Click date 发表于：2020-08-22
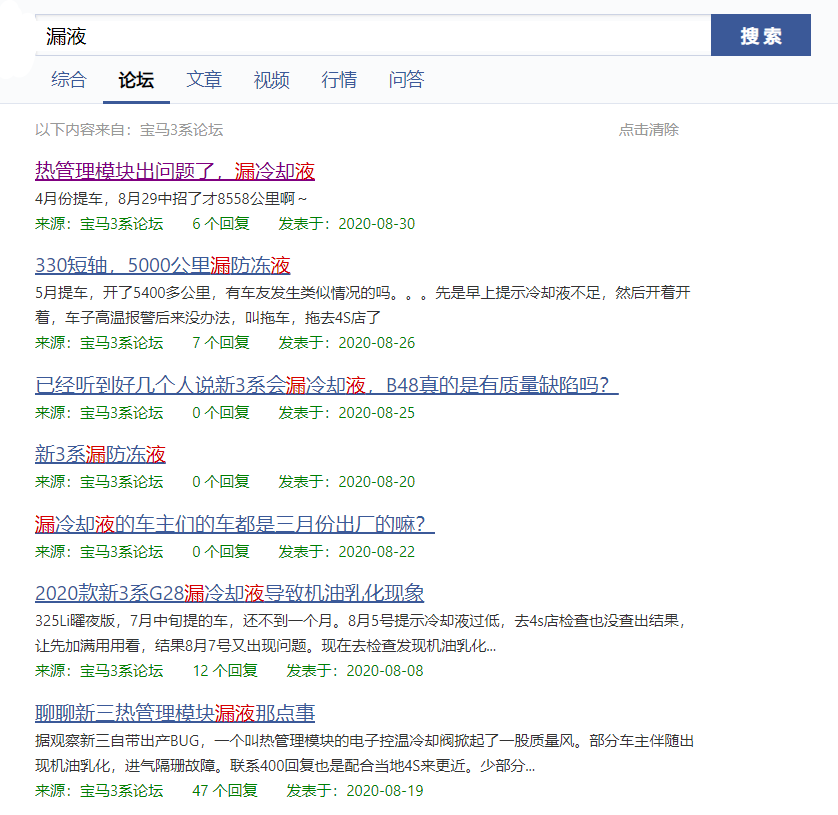The height and width of the screenshot is (815, 838). pos(346,552)
